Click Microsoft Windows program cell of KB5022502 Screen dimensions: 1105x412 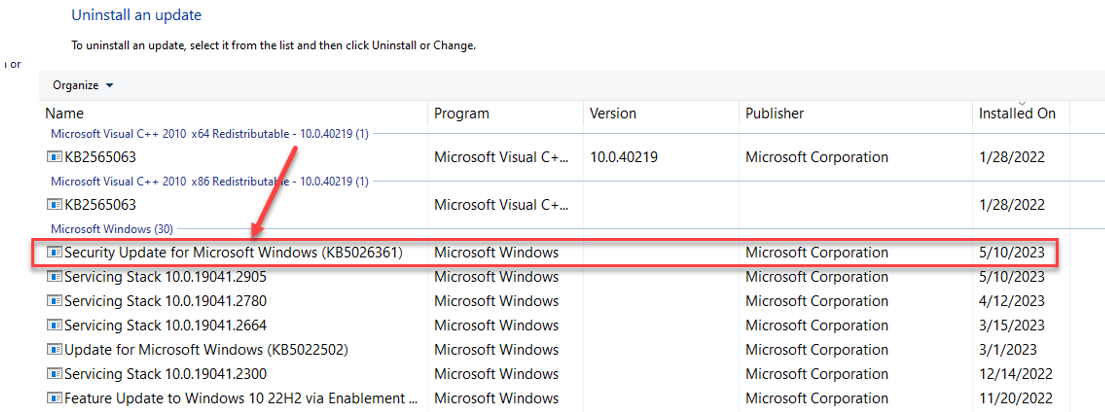(496, 349)
